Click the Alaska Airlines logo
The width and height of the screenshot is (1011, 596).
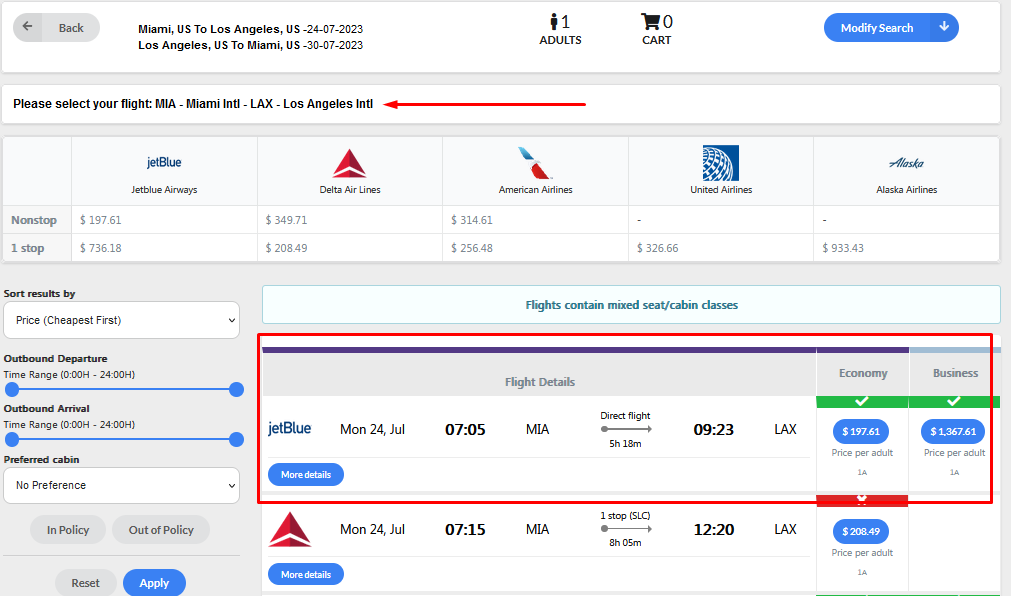tap(906, 163)
